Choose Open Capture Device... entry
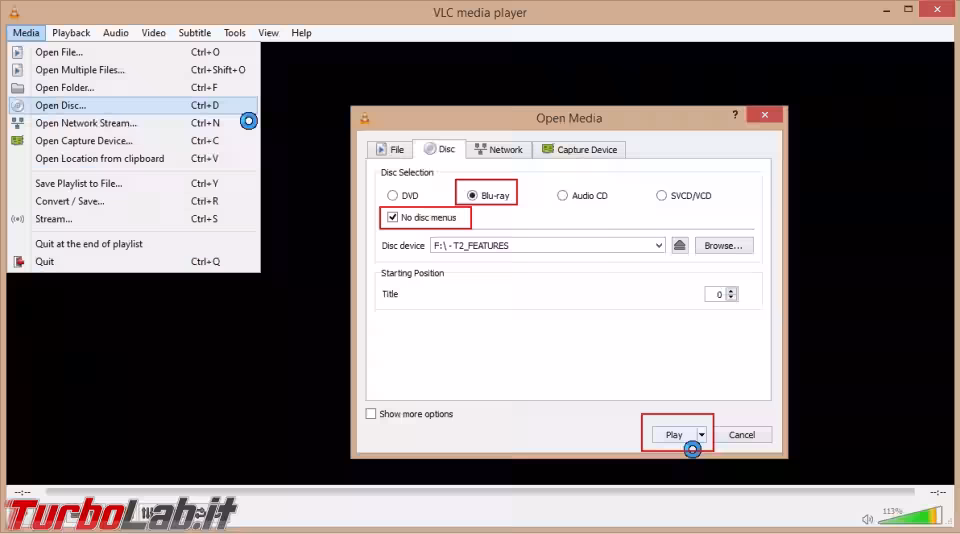This screenshot has height=534, width=960. [x=132, y=141]
